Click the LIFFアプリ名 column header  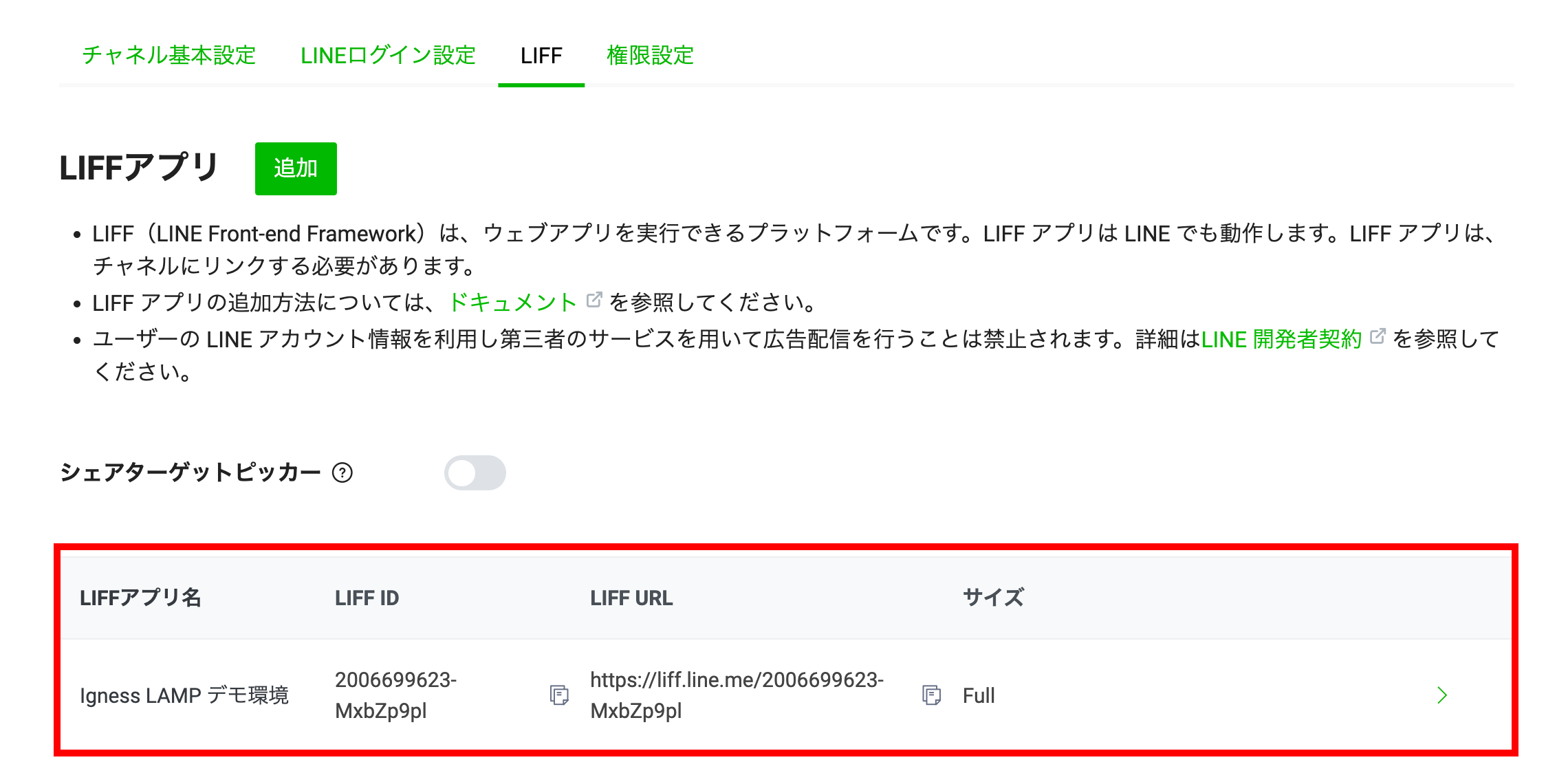pos(140,598)
